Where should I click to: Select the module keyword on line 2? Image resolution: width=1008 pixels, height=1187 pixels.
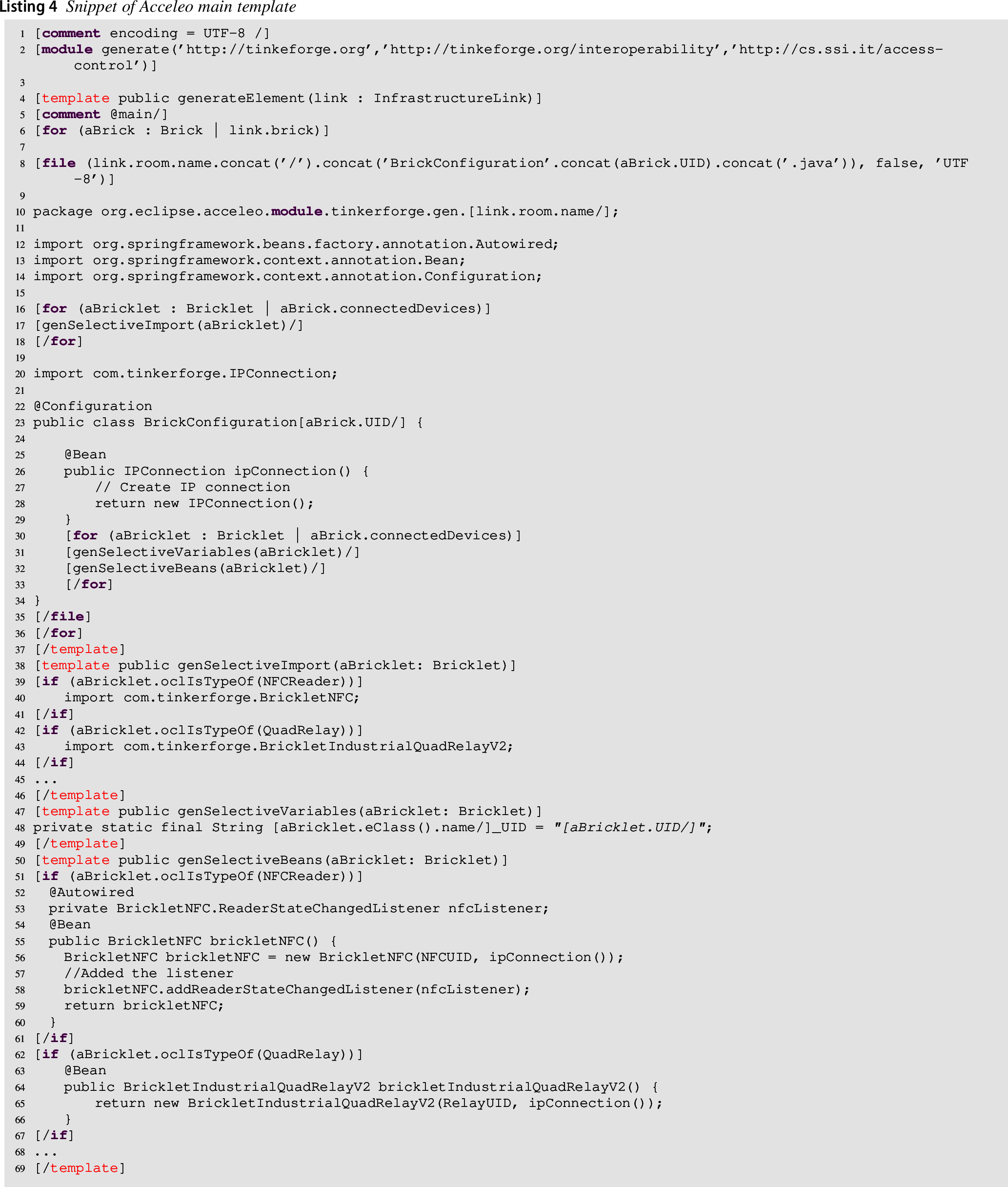67,50
